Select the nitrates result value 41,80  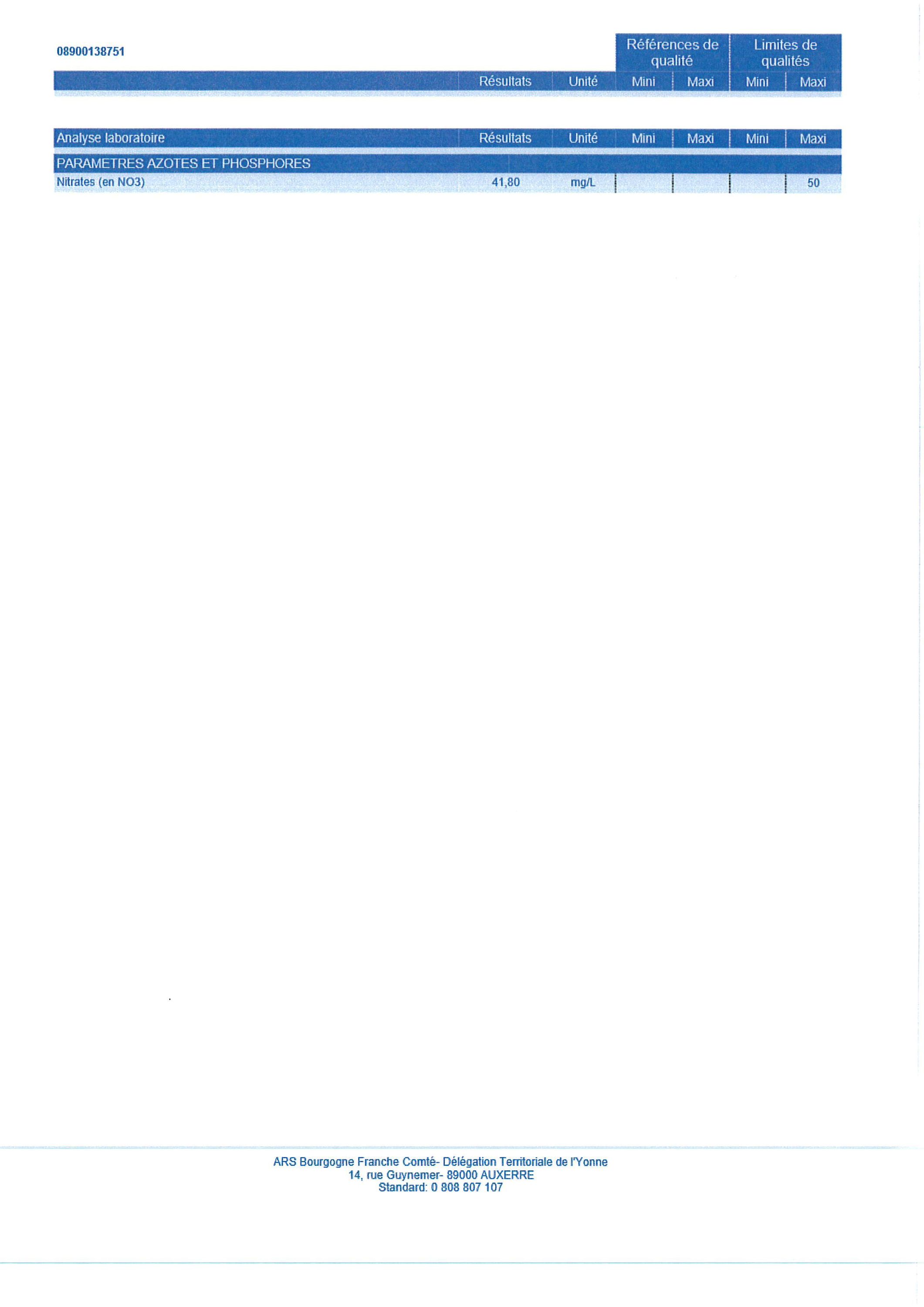(x=505, y=183)
